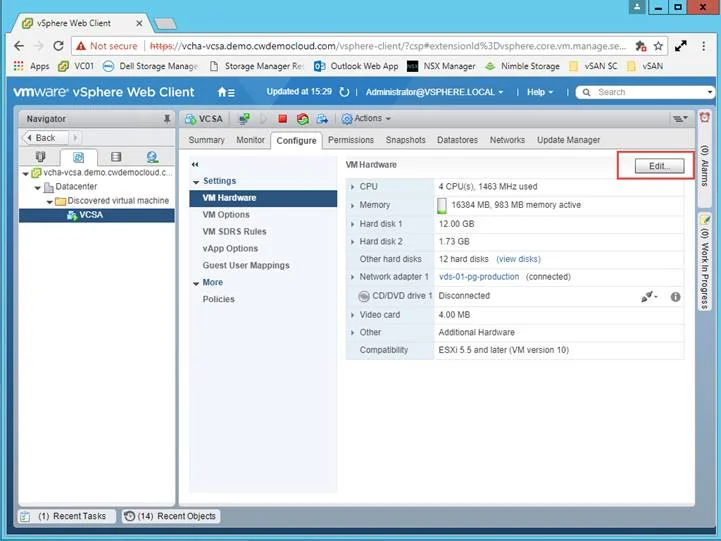This screenshot has height=541, width=721.
Task: Launch the VM console toolbar icon
Action: point(244,119)
